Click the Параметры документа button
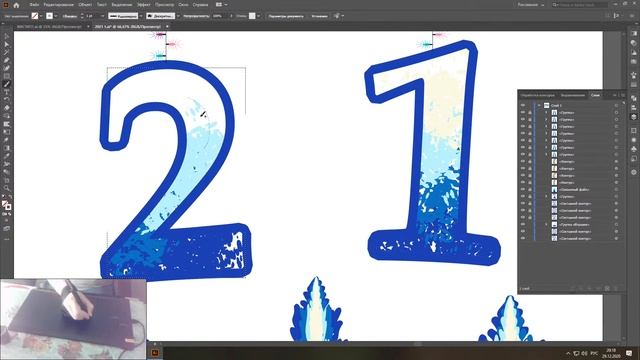640x360 pixels. tap(286, 16)
